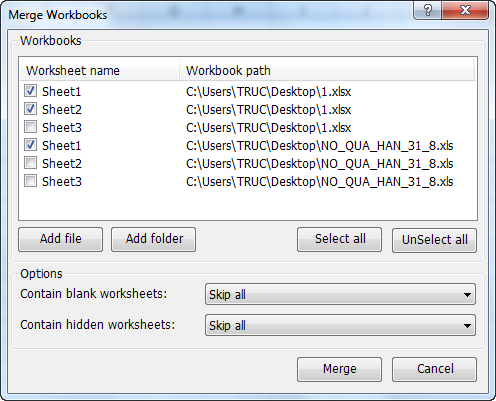Close the Merge Workbooks dialog

tap(465, 10)
